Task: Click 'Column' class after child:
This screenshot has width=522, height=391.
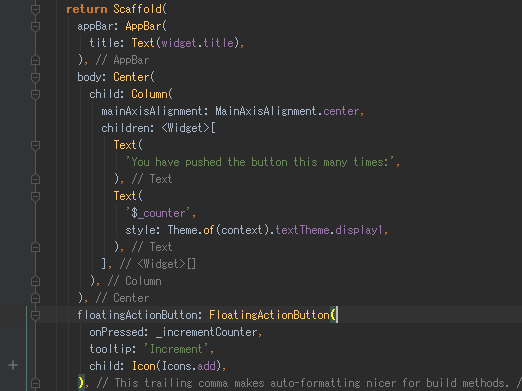Action: point(149,94)
